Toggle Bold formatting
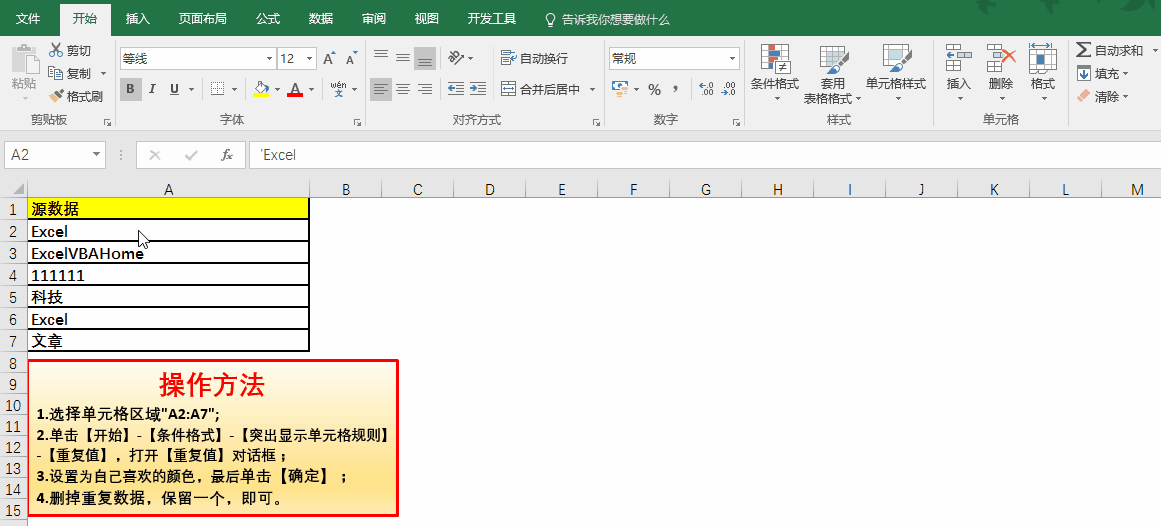Viewport: 1161px width, 526px height. [x=130, y=90]
